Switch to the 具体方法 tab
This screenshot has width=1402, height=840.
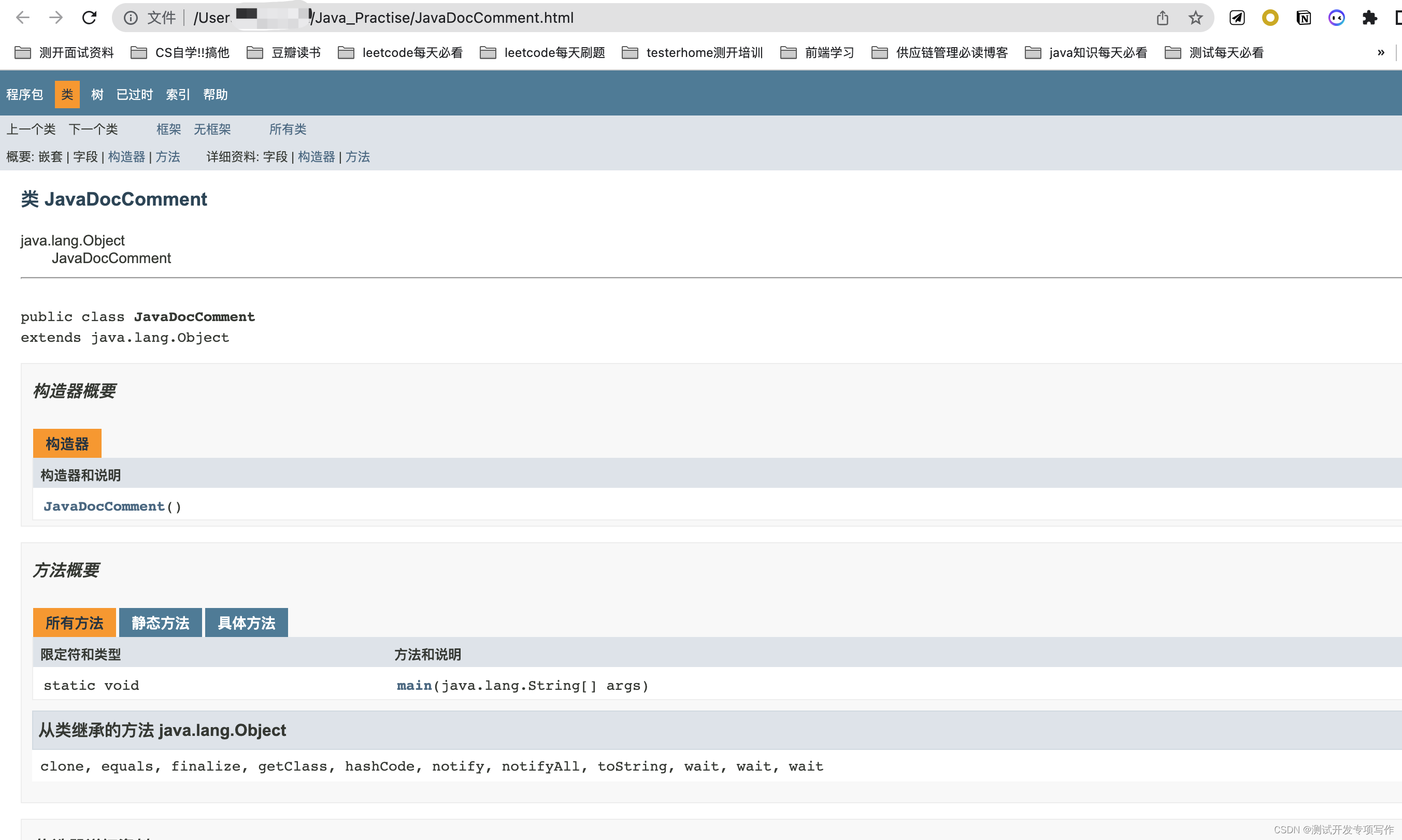pos(246,622)
